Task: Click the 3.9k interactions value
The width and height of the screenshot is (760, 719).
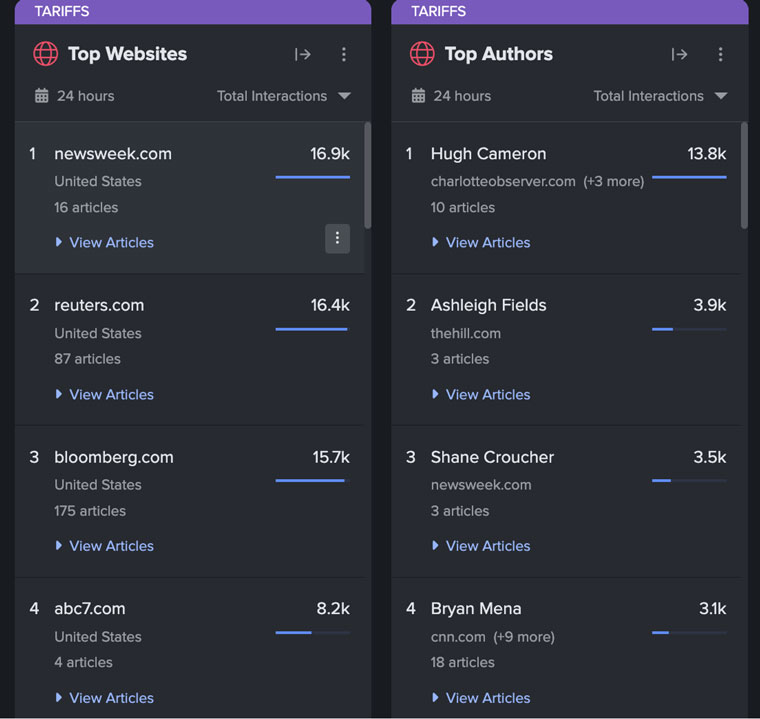Action: tap(710, 305)
